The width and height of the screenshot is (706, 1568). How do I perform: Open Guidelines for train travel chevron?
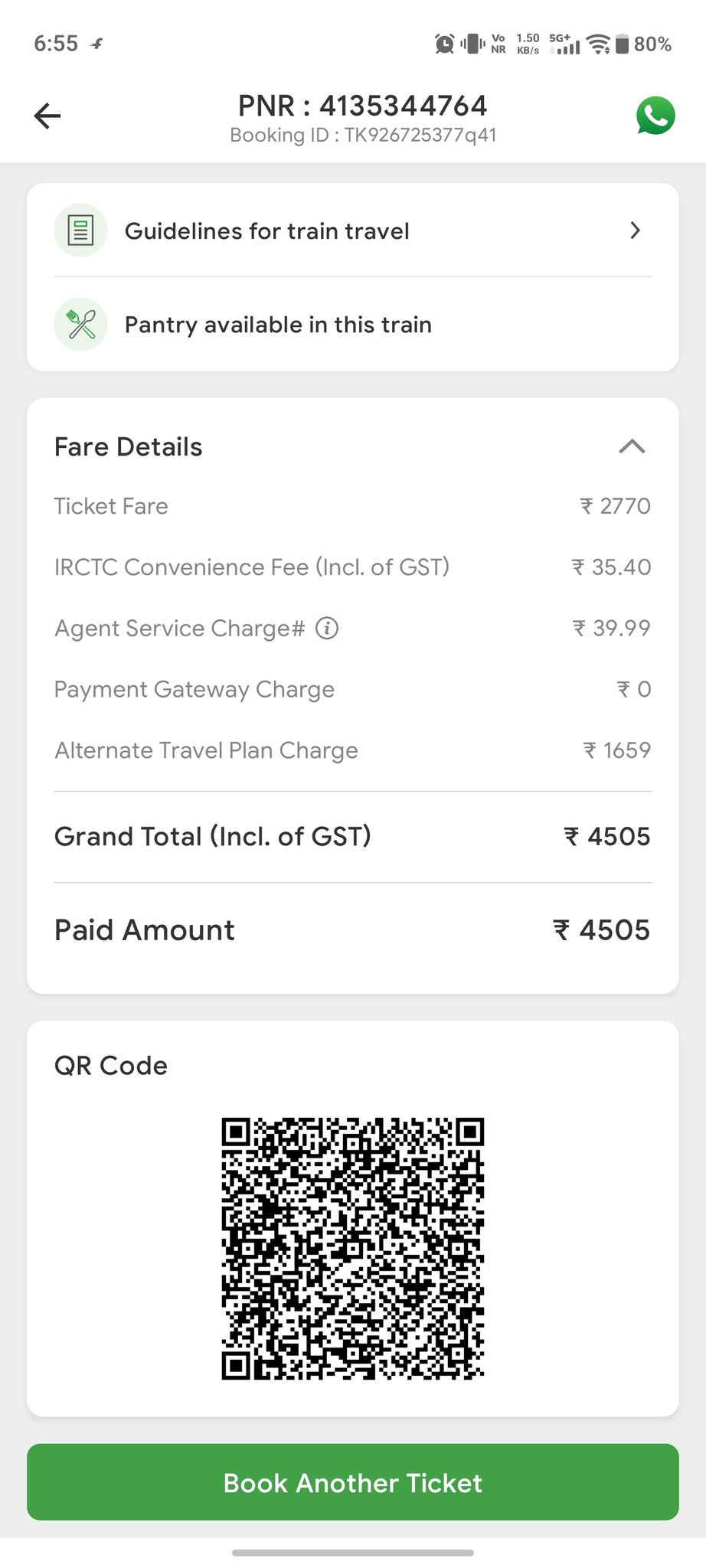635,230
